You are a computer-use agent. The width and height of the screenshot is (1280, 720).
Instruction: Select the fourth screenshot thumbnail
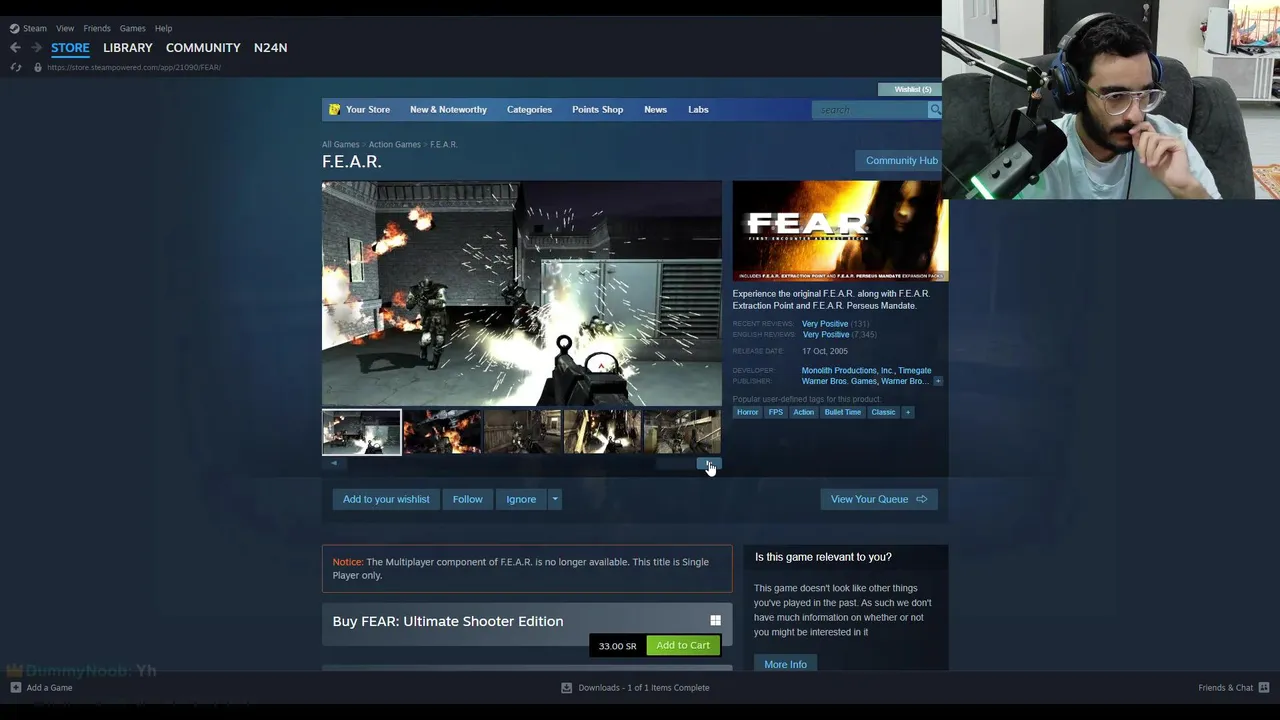tap(602, 432)
